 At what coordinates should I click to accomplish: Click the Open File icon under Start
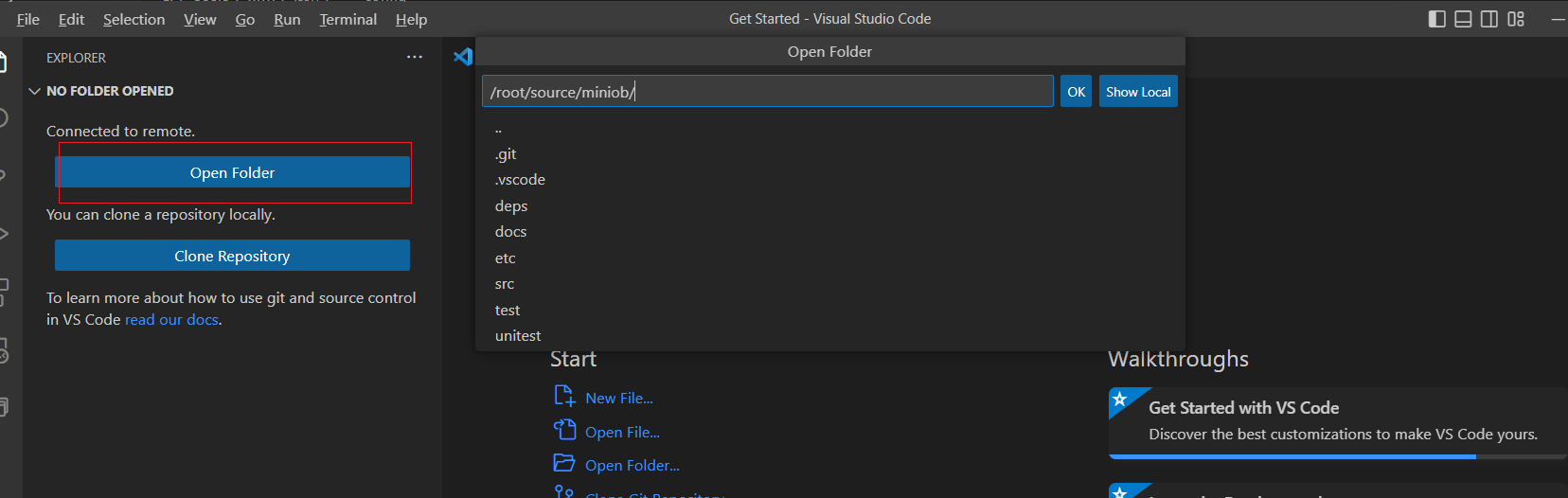564,430
